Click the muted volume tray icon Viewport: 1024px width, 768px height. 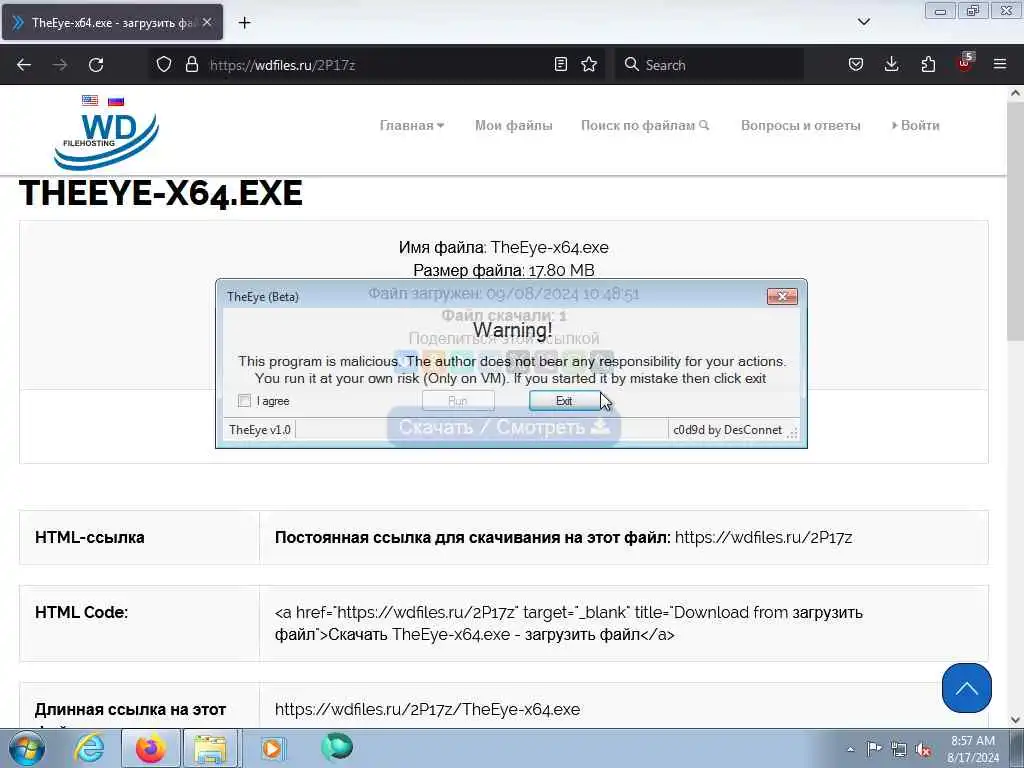[923, 750]
